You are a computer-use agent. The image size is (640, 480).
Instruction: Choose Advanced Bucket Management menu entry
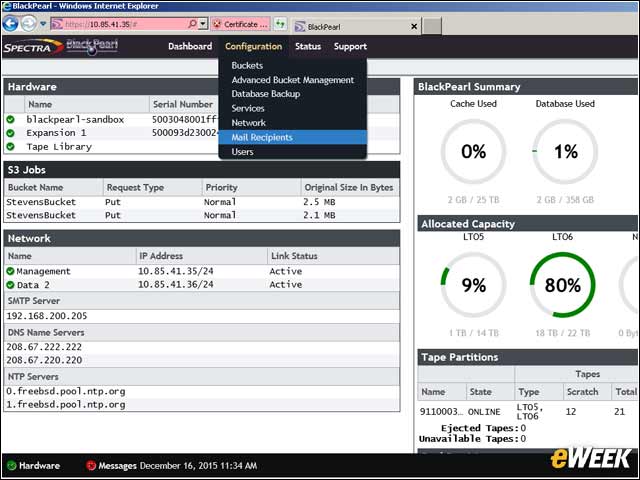pyautogui.click(x=293, y=80)
